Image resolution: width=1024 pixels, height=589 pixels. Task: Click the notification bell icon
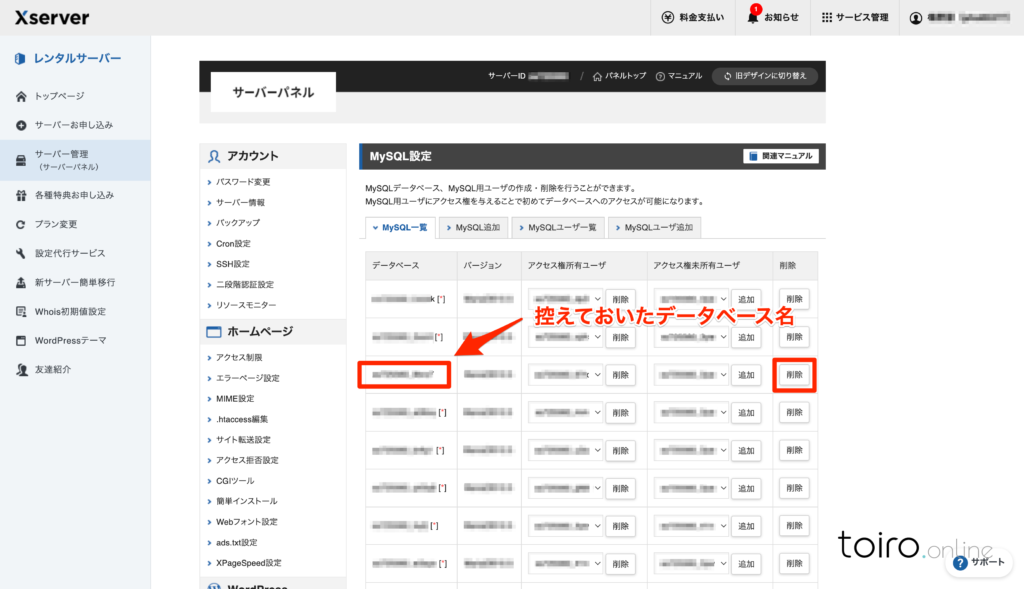coord(754,17)
